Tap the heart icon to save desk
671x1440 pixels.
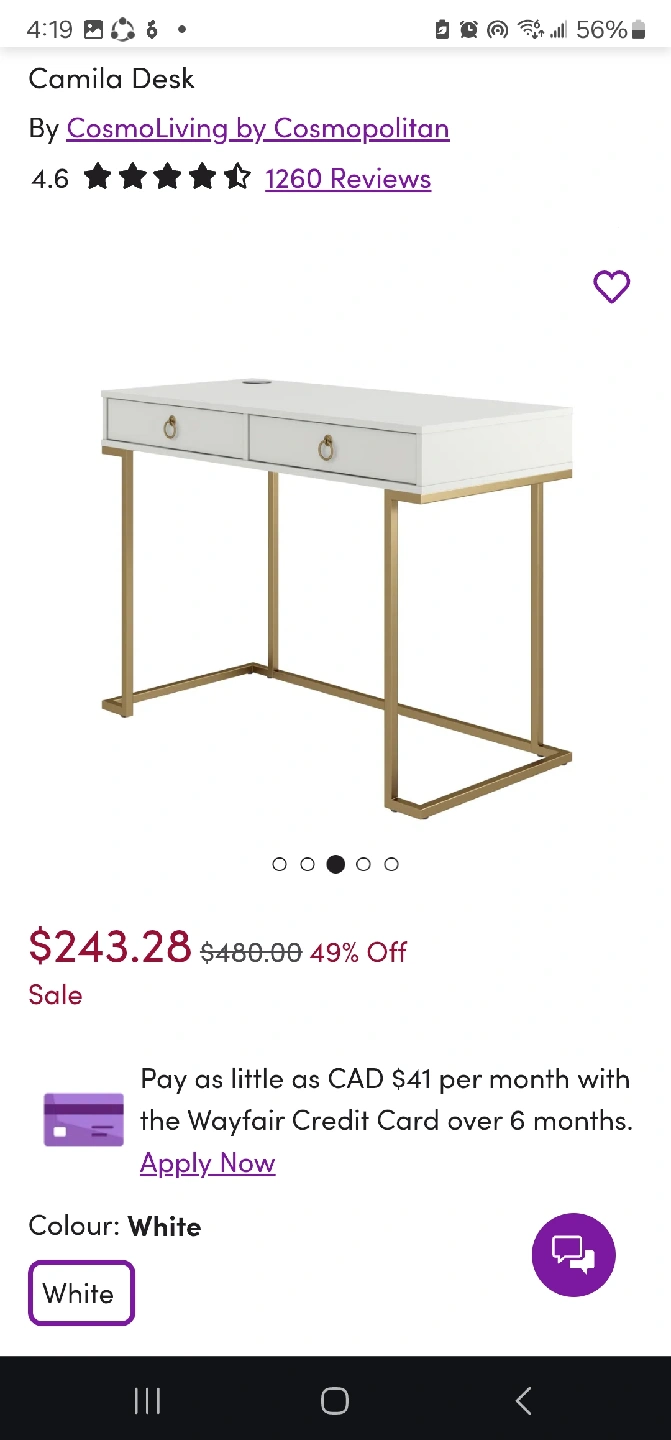click(612, 287)
